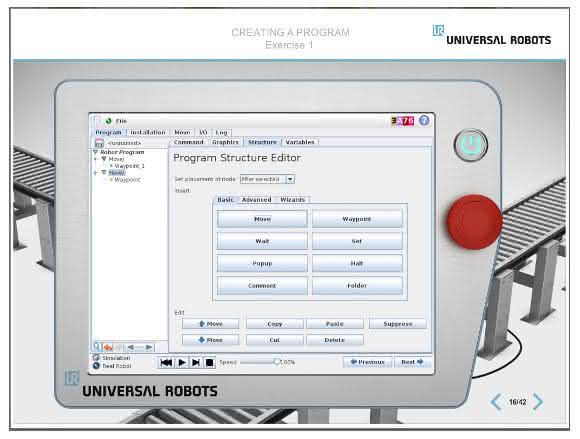
Task: Click the Cut edit button
Action: coord(275,340)
